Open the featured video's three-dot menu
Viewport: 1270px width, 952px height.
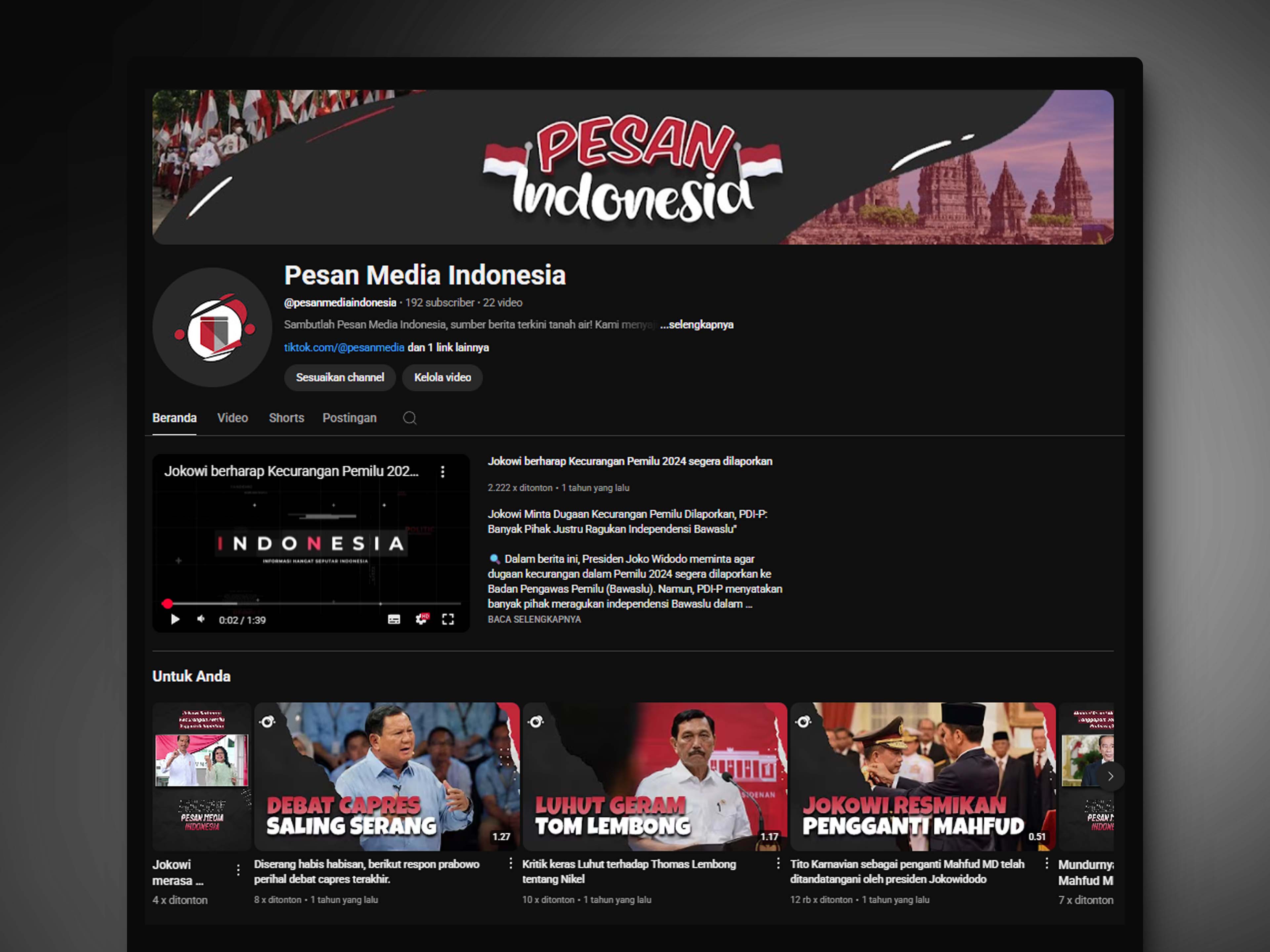443,472
